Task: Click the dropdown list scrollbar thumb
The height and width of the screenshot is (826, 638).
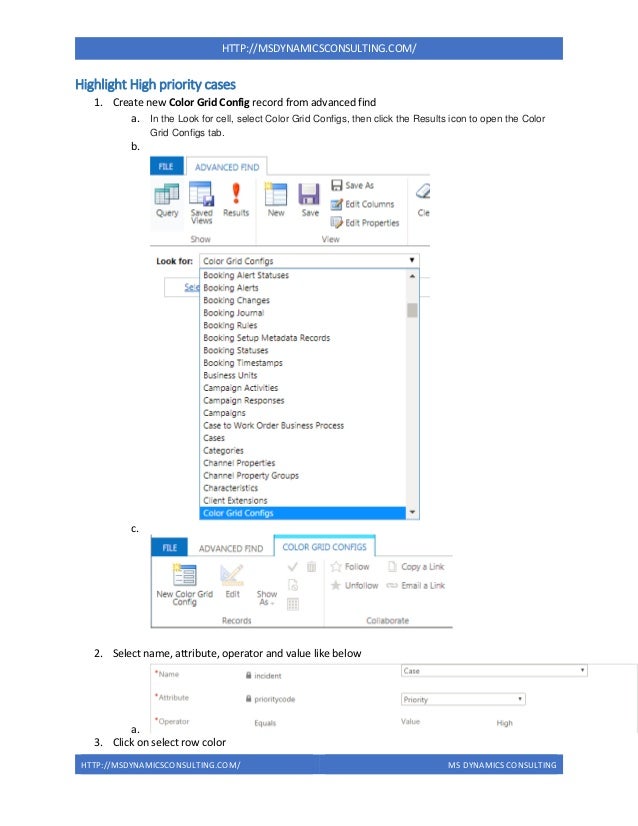Action: pos(412,310)
